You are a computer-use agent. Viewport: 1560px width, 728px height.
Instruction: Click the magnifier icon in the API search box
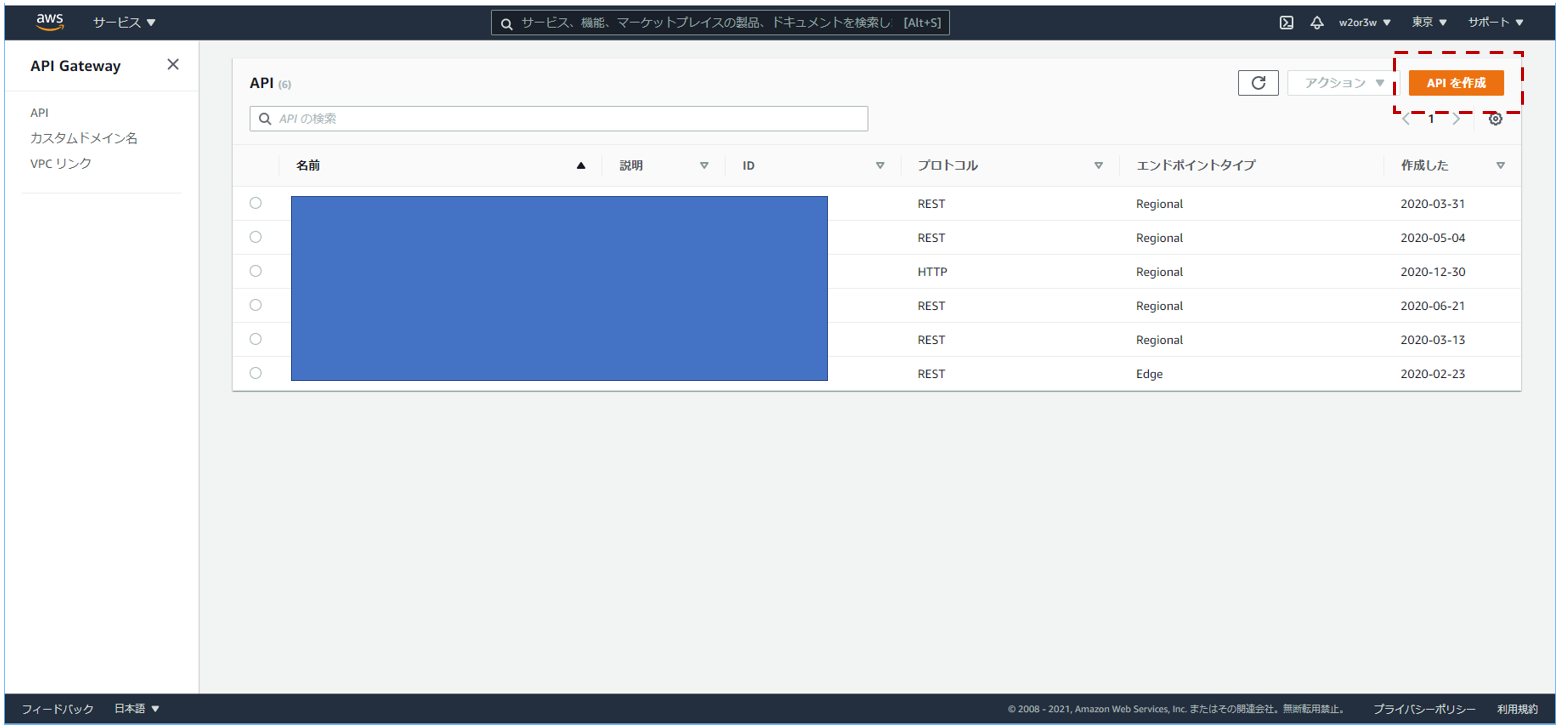264,118
